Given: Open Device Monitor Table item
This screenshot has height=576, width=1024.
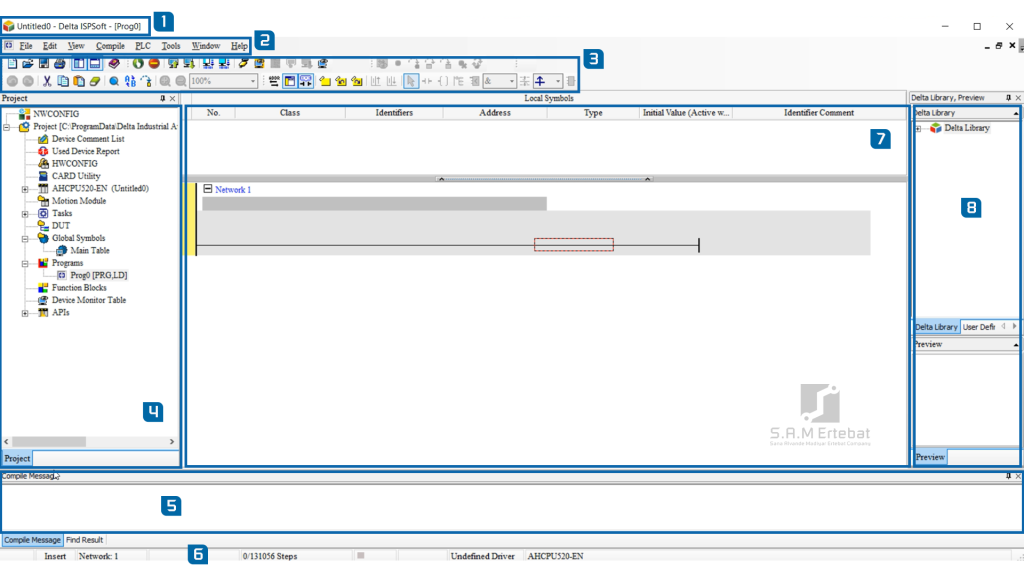Looking at the screenshot, I should pos(89,300).
